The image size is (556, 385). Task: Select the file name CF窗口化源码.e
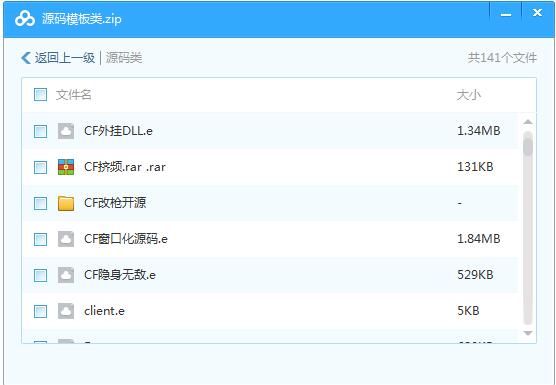click(126, 239)
